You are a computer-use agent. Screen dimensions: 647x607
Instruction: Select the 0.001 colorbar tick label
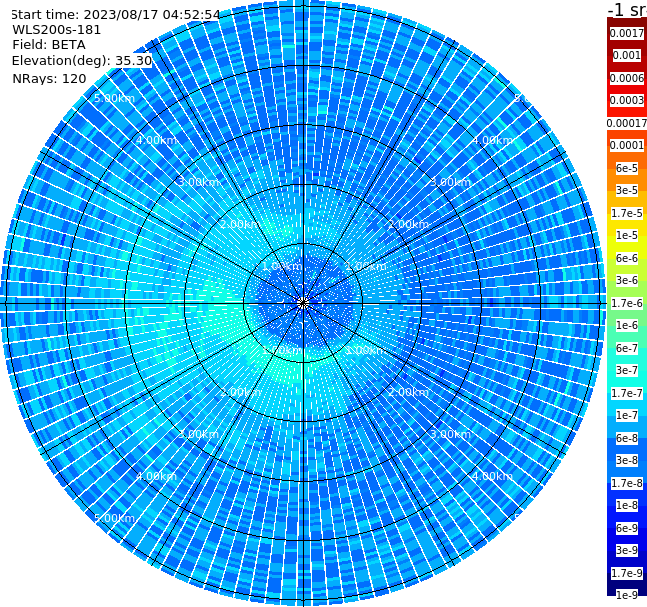626,55
